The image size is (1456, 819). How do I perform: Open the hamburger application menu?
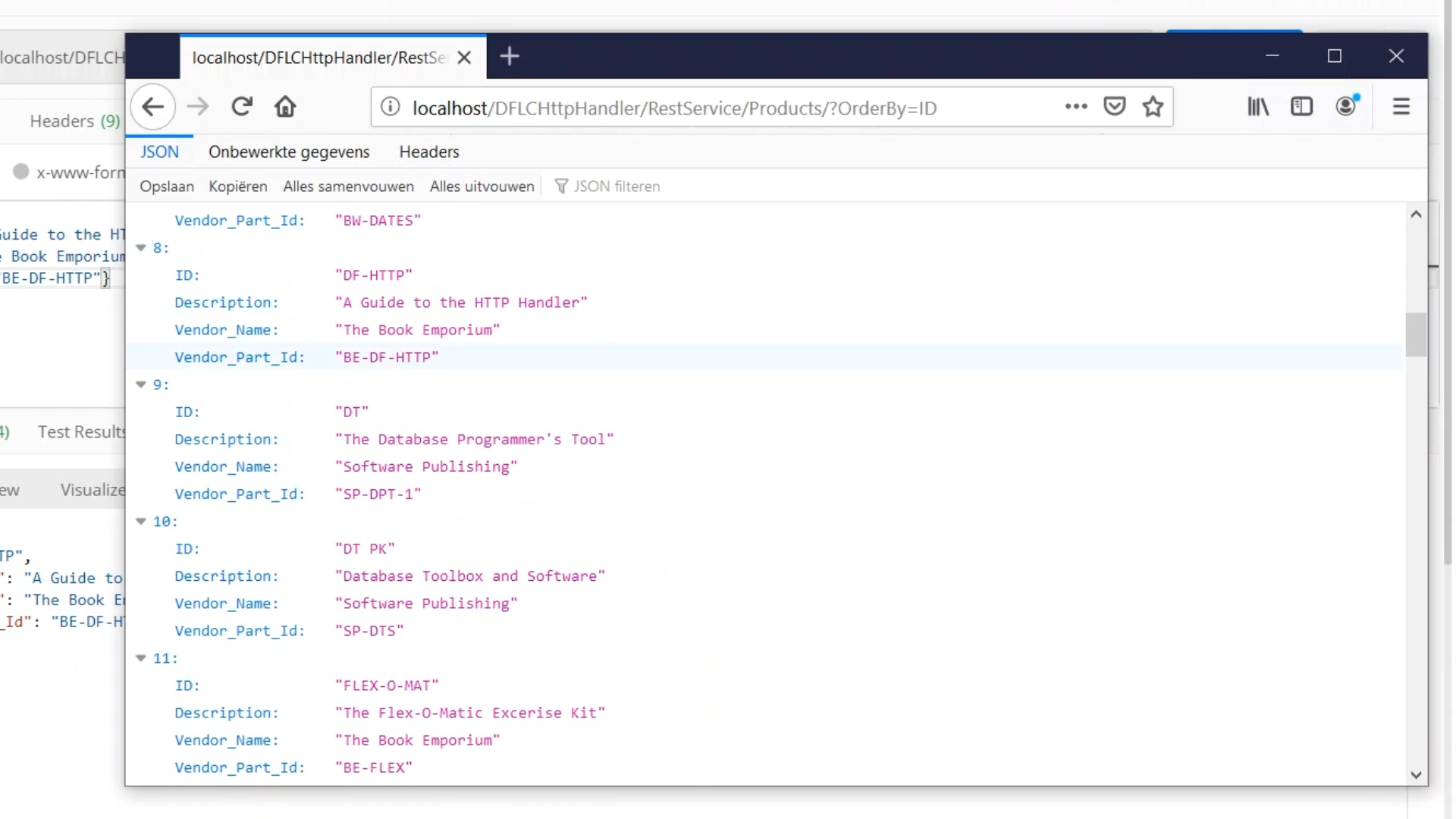click(x=1401, y=107)
